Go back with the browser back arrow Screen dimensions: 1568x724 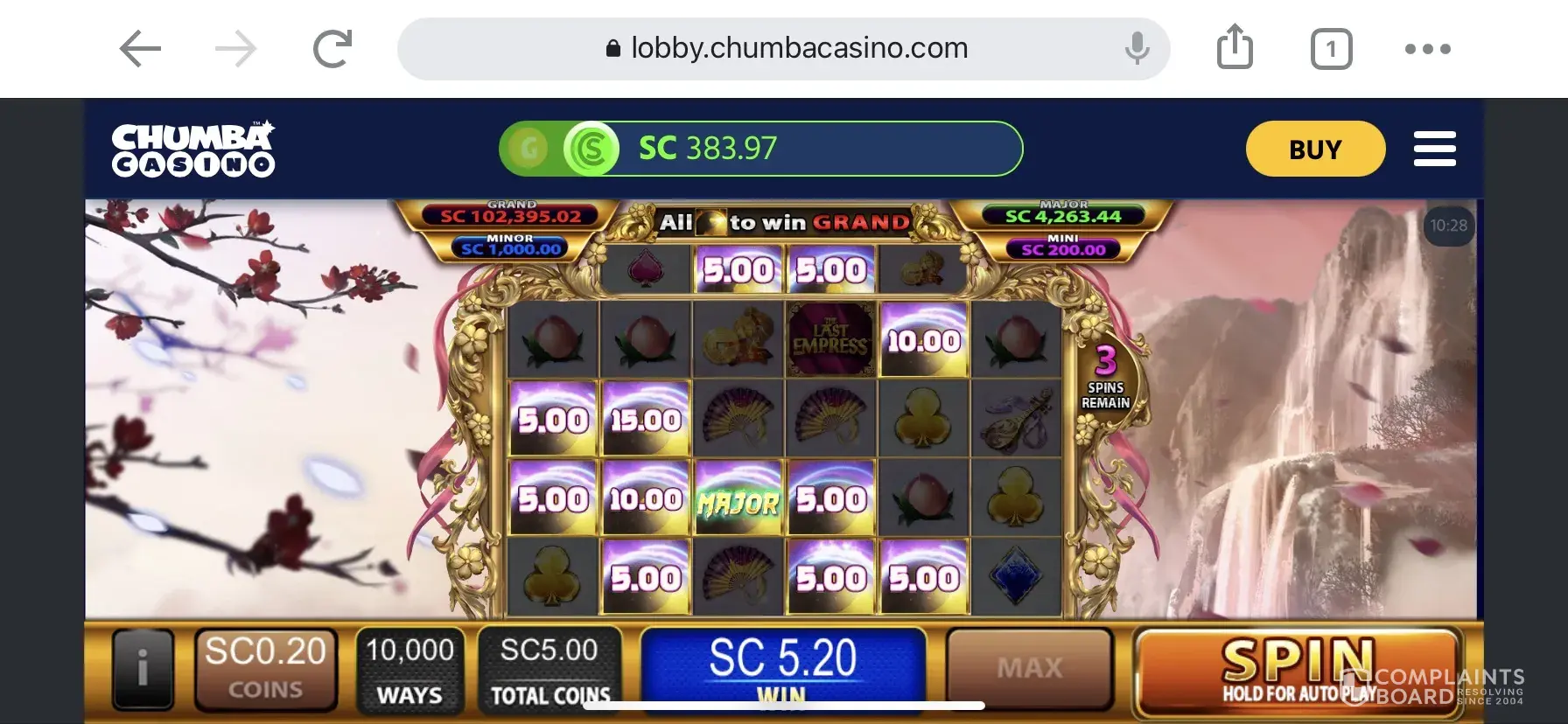tap(140, 49)
